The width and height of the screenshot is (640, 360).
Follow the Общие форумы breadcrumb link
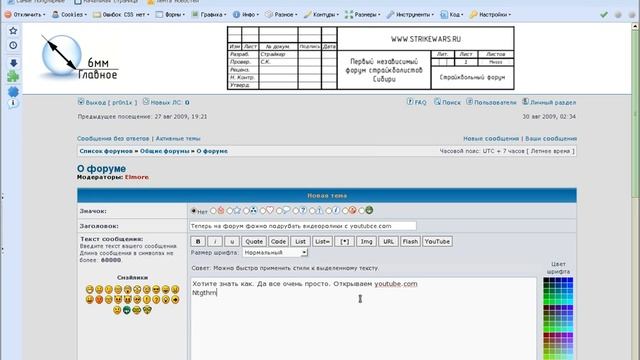164,151
